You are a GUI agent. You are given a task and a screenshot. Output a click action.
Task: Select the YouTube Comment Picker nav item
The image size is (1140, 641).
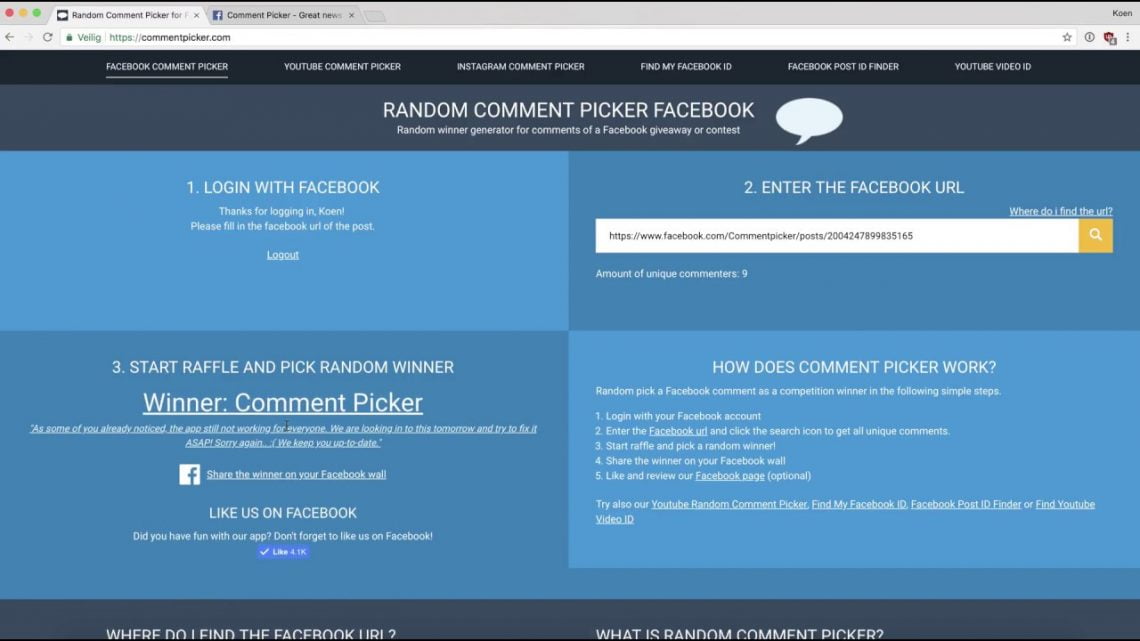[x=342, y=66]
